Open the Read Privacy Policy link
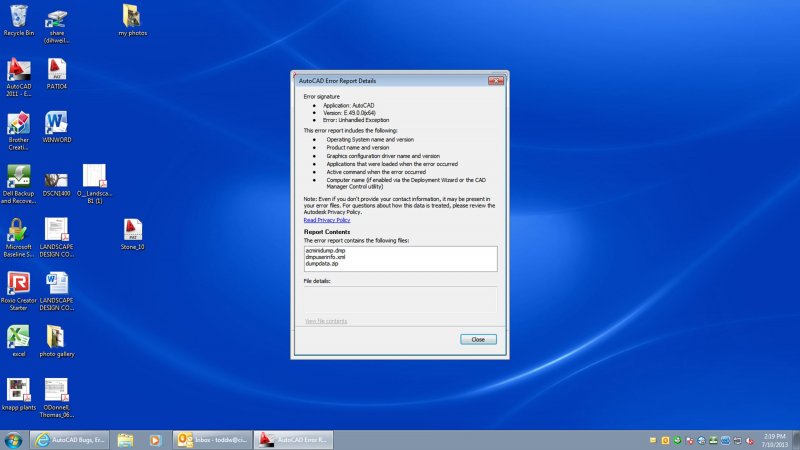This screenshot has height=450, width=800. tap(327, 220)
